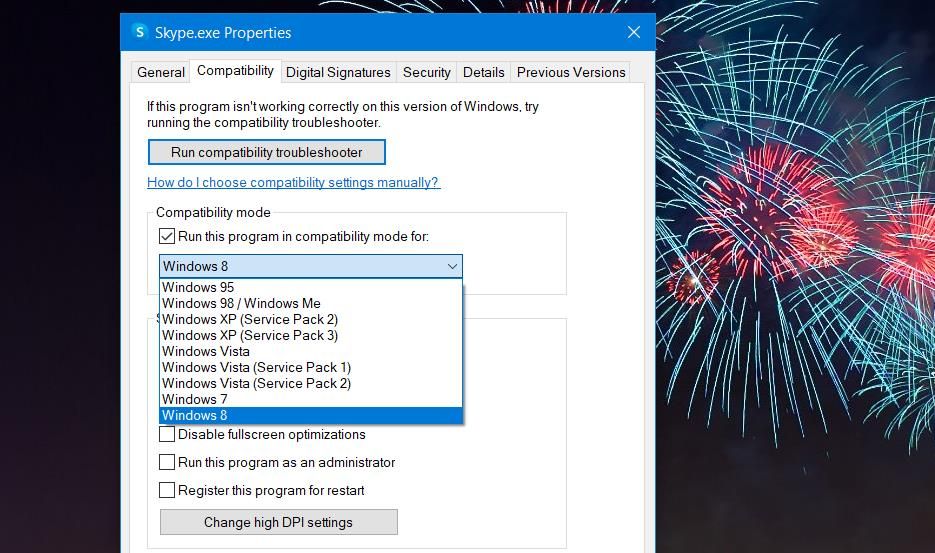Enable Disable fullscreen optimizations checkbox
Viewport: 935px width, 553px height.
(167, 434)
